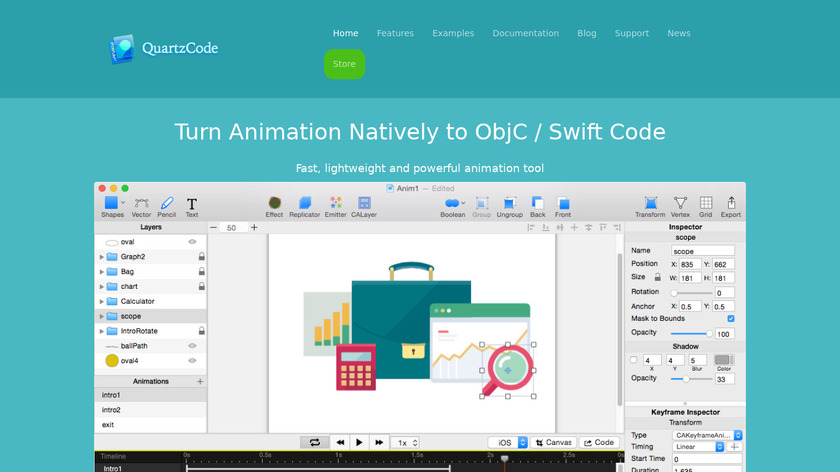The width and height of the screenshot is (840, 472).
Task: Expand the Bag layer group
Action: pos(102,272)
